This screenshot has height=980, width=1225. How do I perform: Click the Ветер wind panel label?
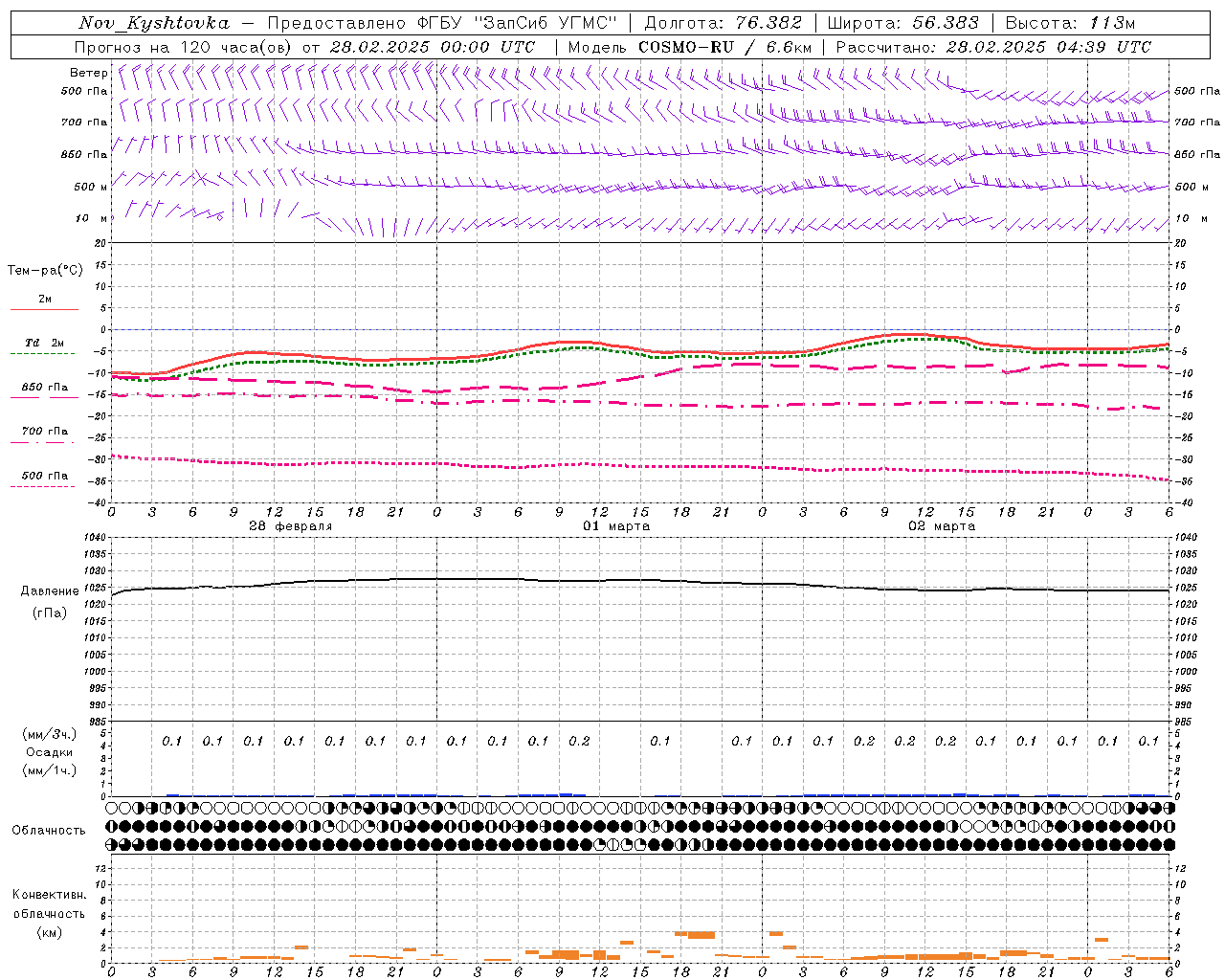pyautogui.click(x=88, y=73)
